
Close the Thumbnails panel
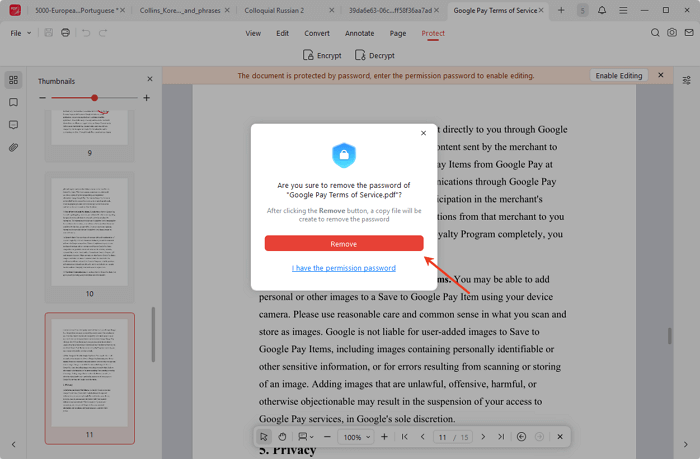coord(150,79)
